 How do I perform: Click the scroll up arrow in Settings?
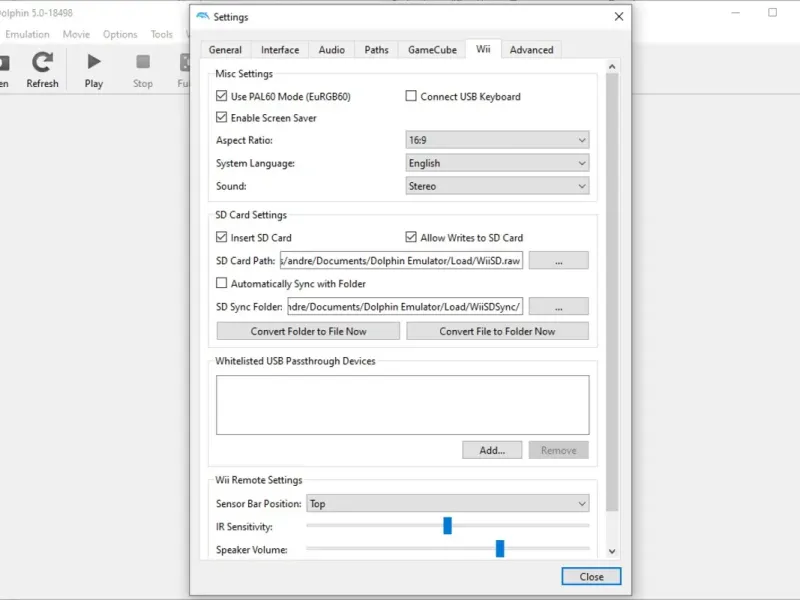coord(612,67)
